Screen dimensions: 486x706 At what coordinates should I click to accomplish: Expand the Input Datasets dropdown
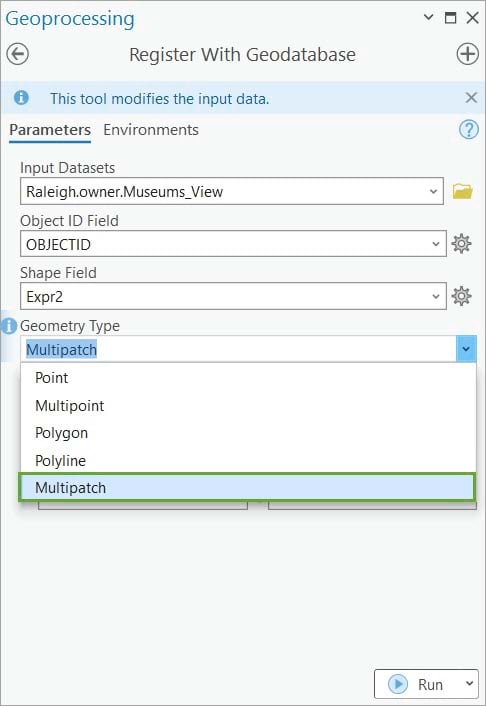[433, 191]
